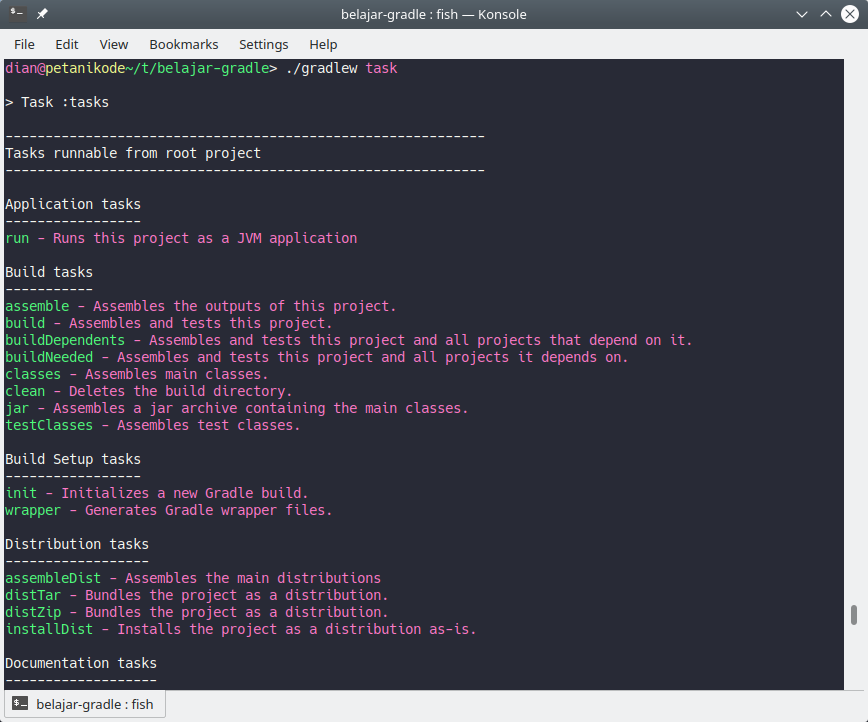Select the belajar-gradle : fish tab
The image size is (868, 722).
click(x=95, y=704)
